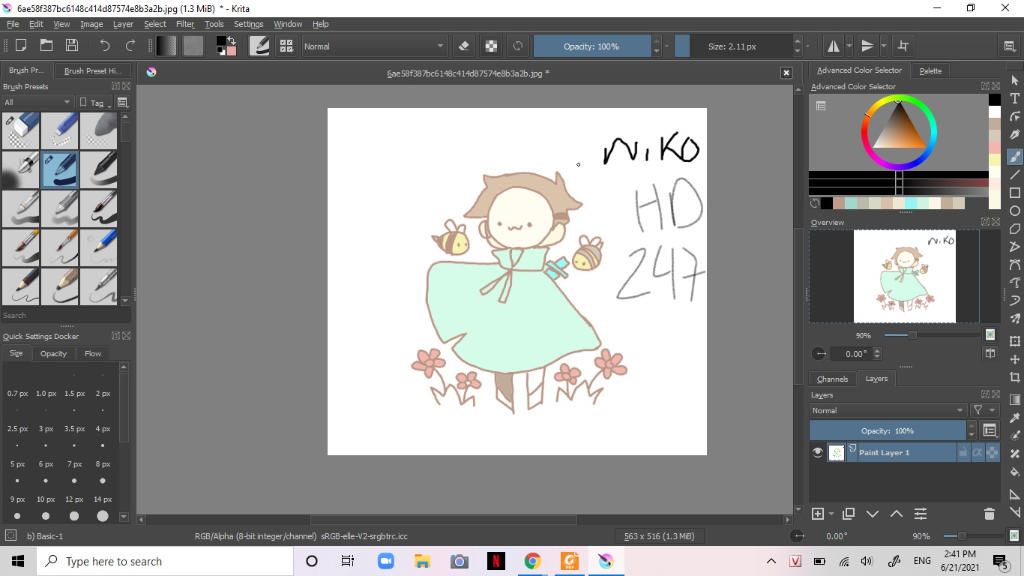Image resolution: width=1024 pixels, height=576 pixels.
Task: Move layer down with arrow
Action: coord(872,514)
